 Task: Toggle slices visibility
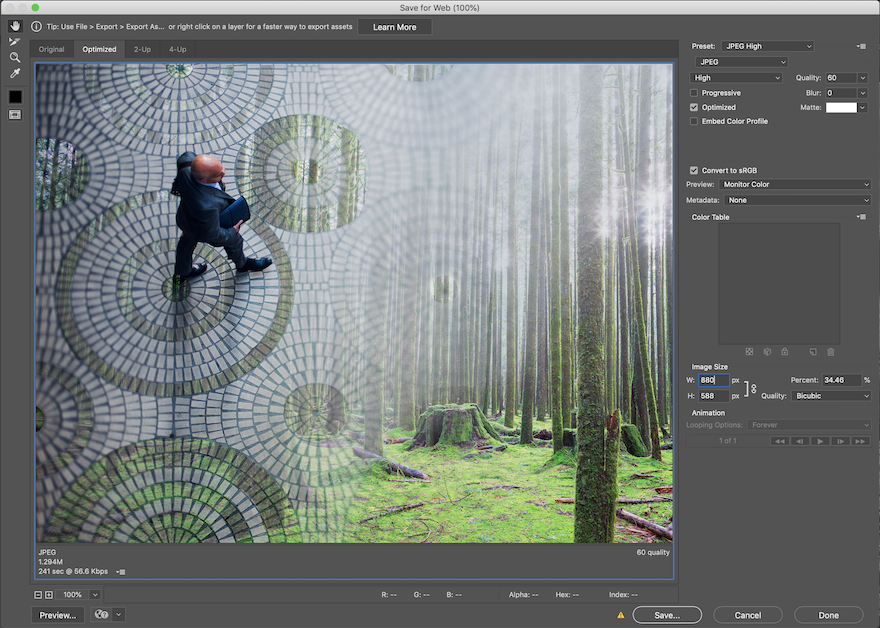(13, 113)
